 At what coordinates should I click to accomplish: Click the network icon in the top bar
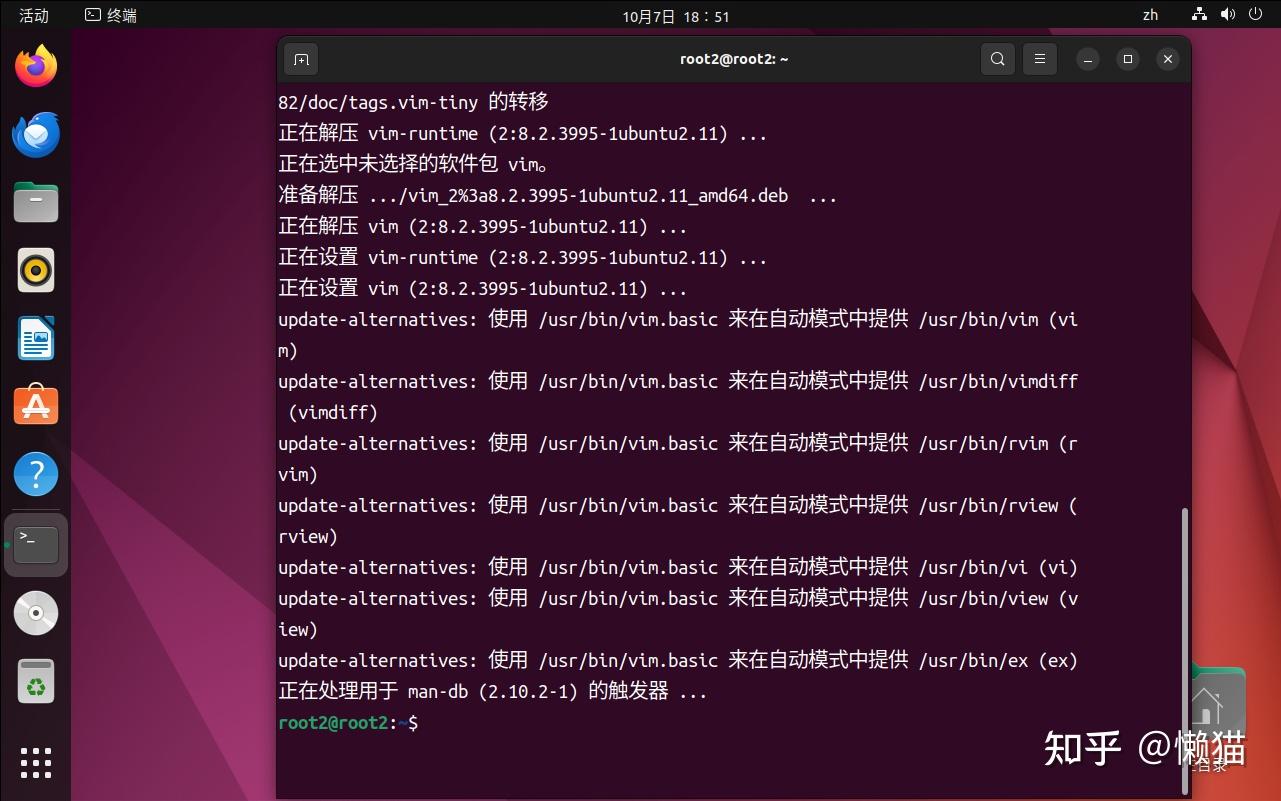1198,15
